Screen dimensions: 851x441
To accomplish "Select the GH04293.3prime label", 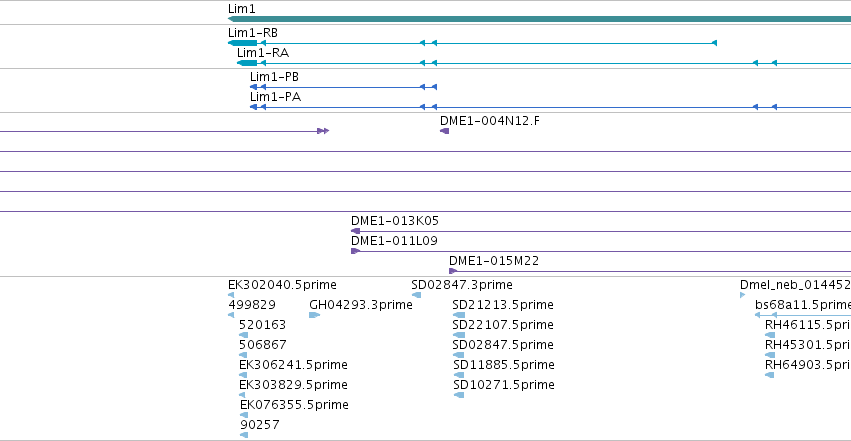I will coord(361,305).
